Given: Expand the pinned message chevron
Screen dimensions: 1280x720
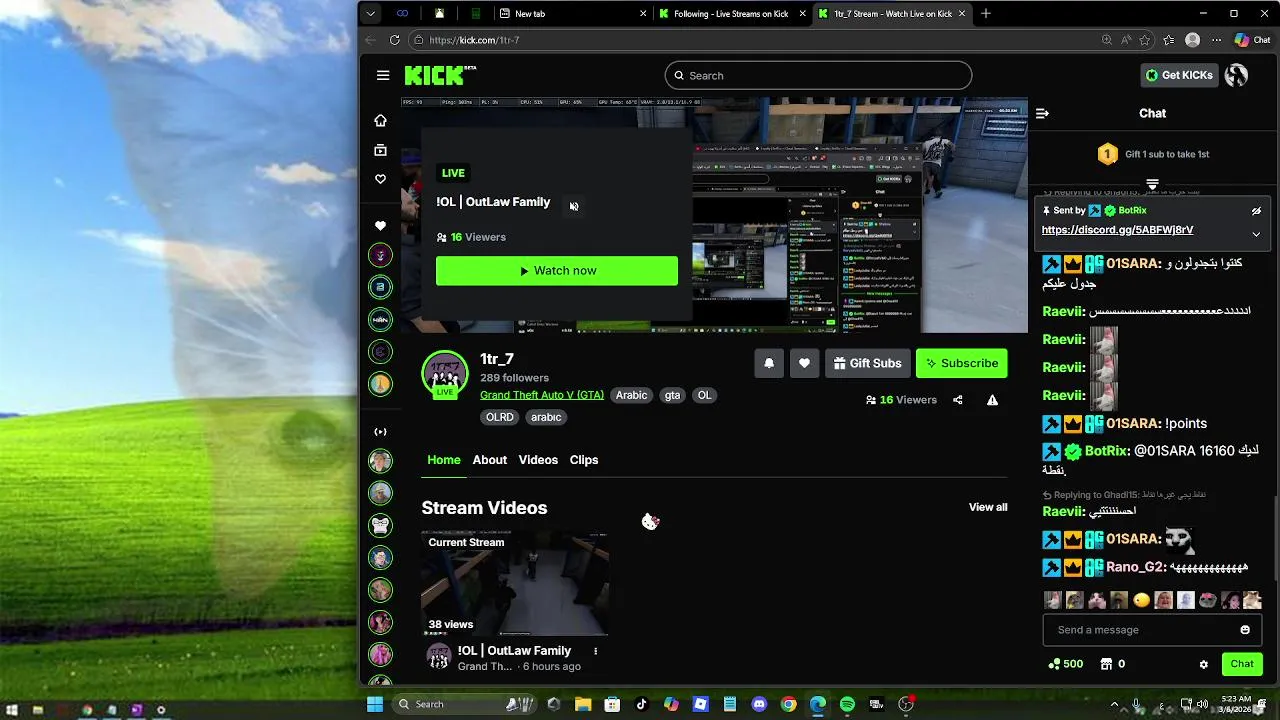Looking at the screenshot, I should click(1256, 234).
